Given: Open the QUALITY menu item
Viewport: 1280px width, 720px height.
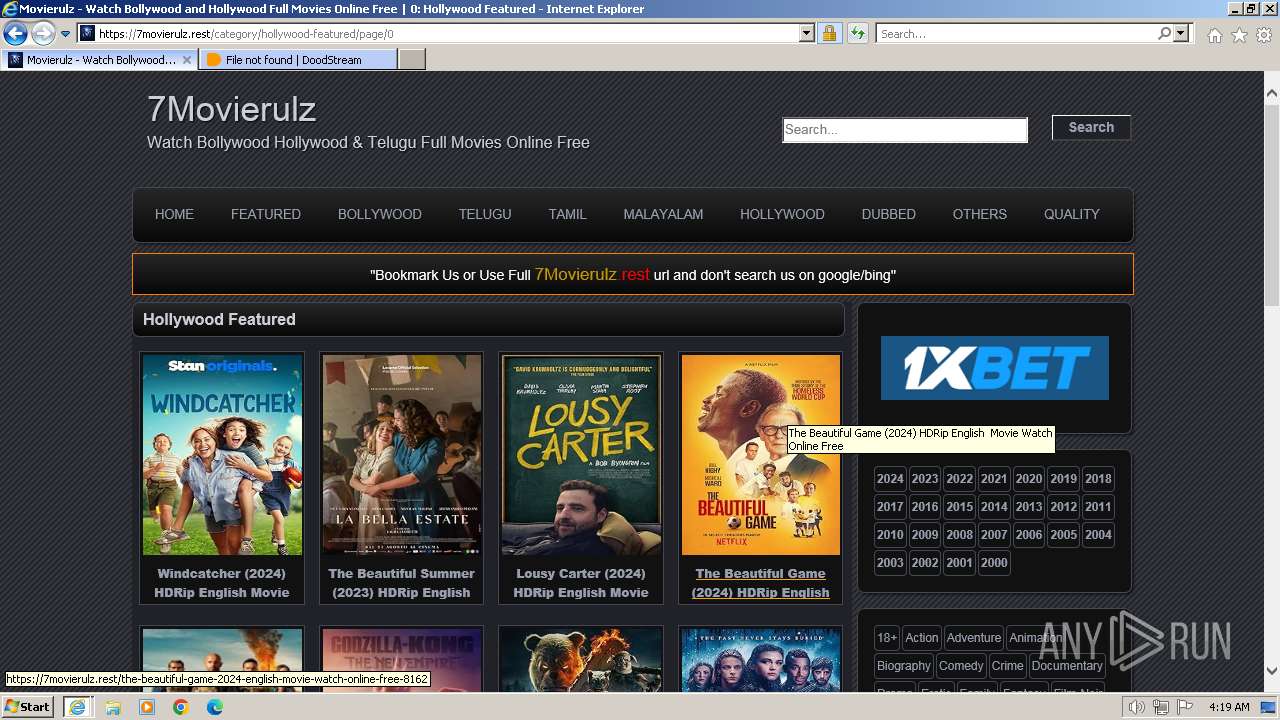Looking at the screenshot, I should (x=1072, y=214).
